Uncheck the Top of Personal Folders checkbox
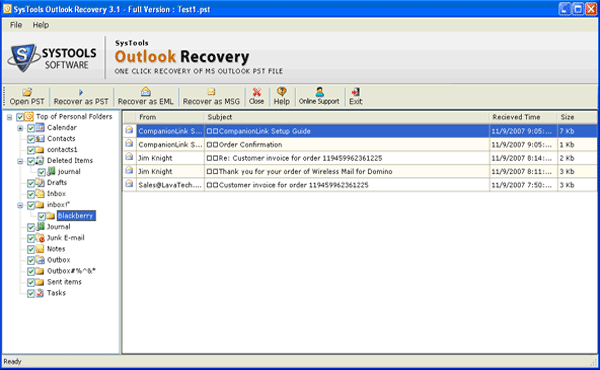Viewport: 600px width, 370px height. [20, 117]
